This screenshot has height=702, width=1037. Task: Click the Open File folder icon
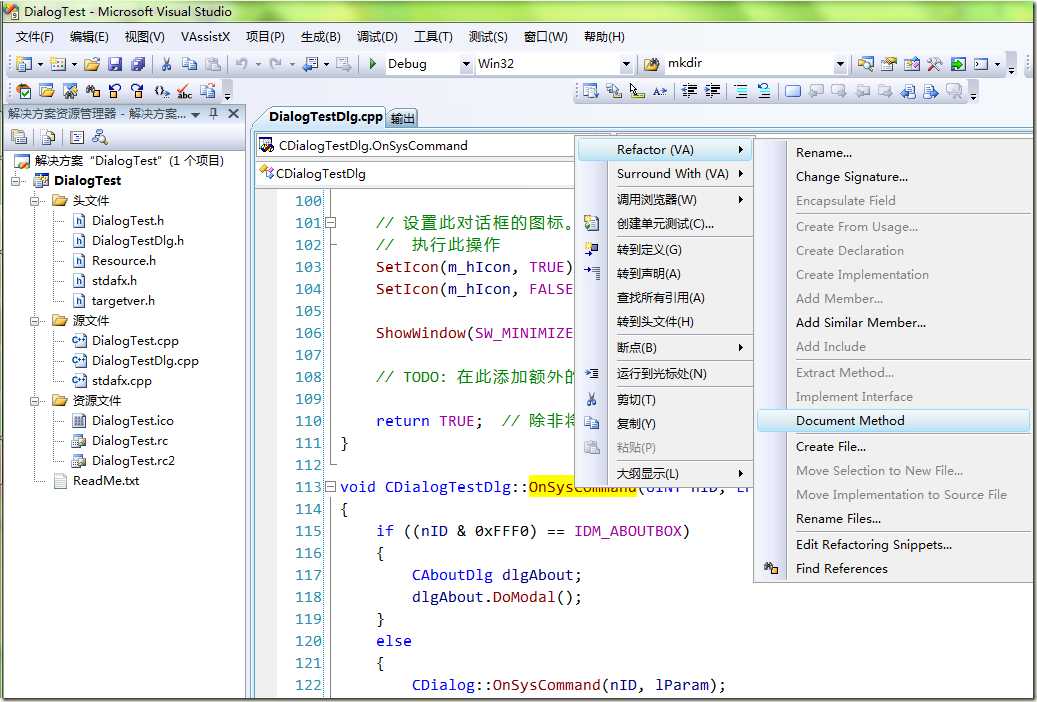click(92, 64)
